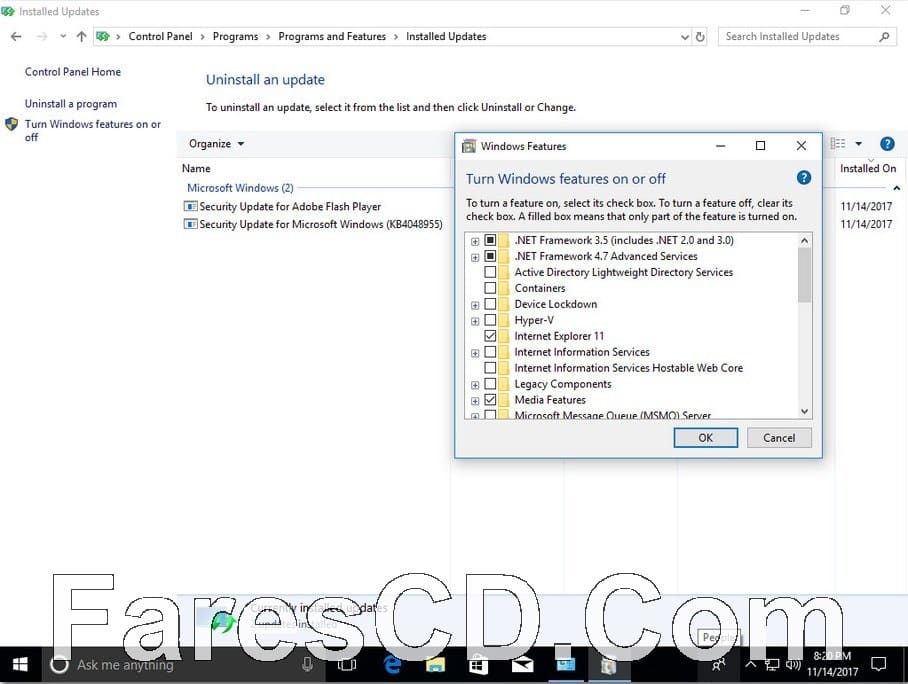Expand .NET Framework 4.7 Advanced Services node
Image resolution: width=908 pixels, height=684 pixels.
[475, 257]
